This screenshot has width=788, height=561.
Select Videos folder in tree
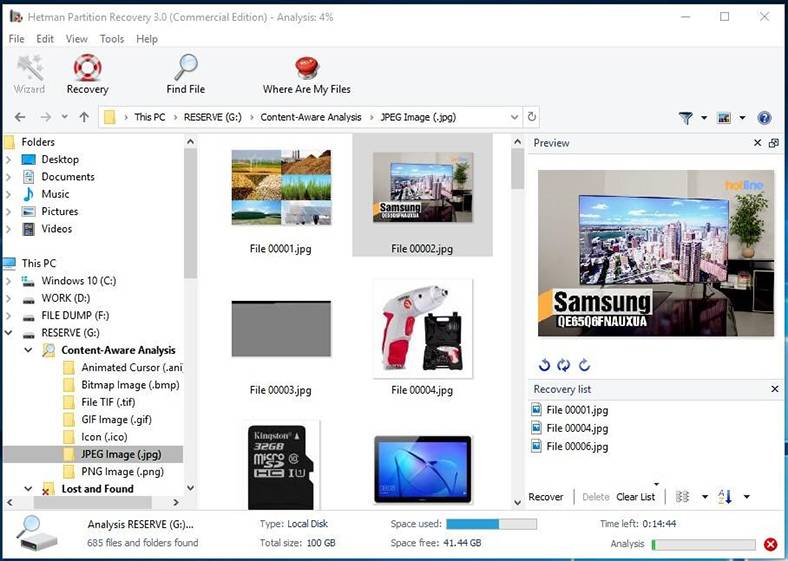pyautogui.click(x=56, y=229)
